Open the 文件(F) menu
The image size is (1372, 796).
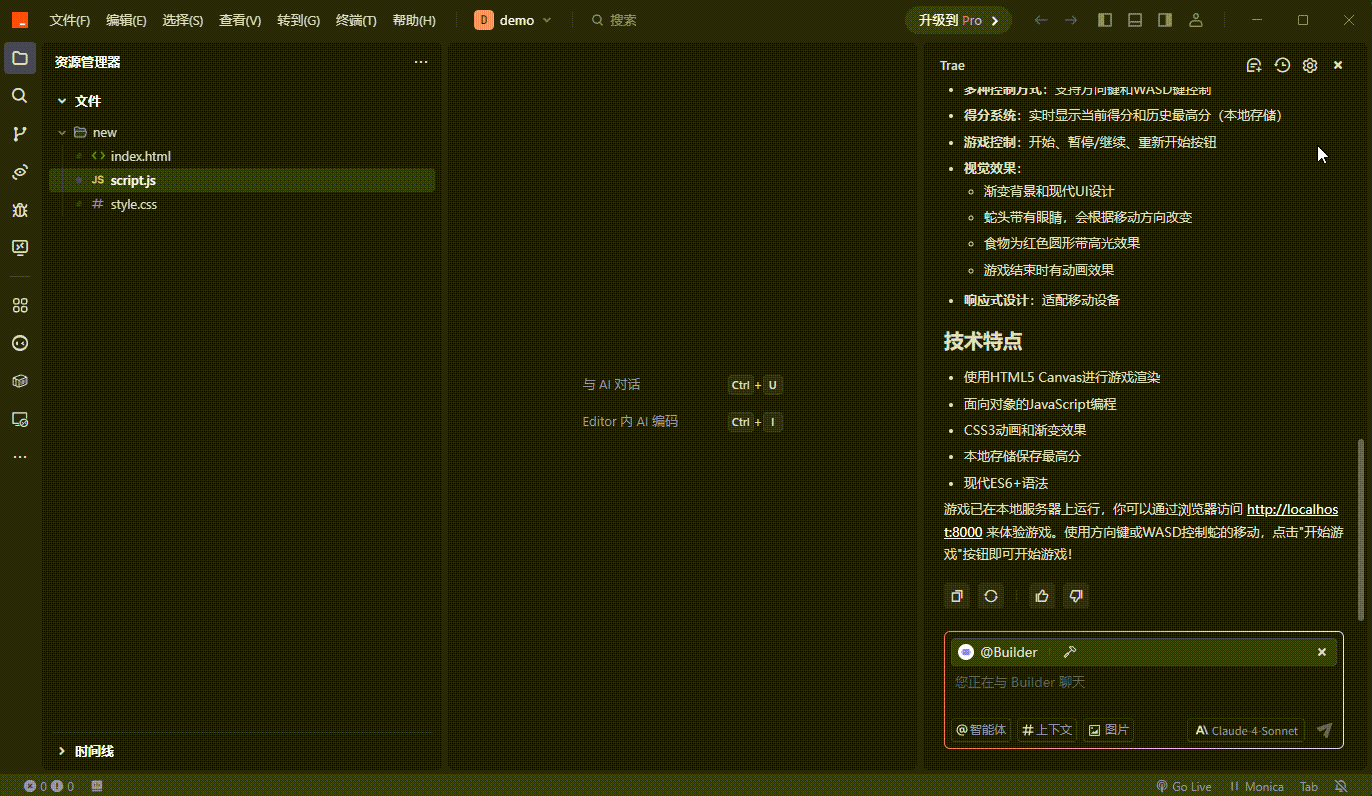(x=70, y=20)
